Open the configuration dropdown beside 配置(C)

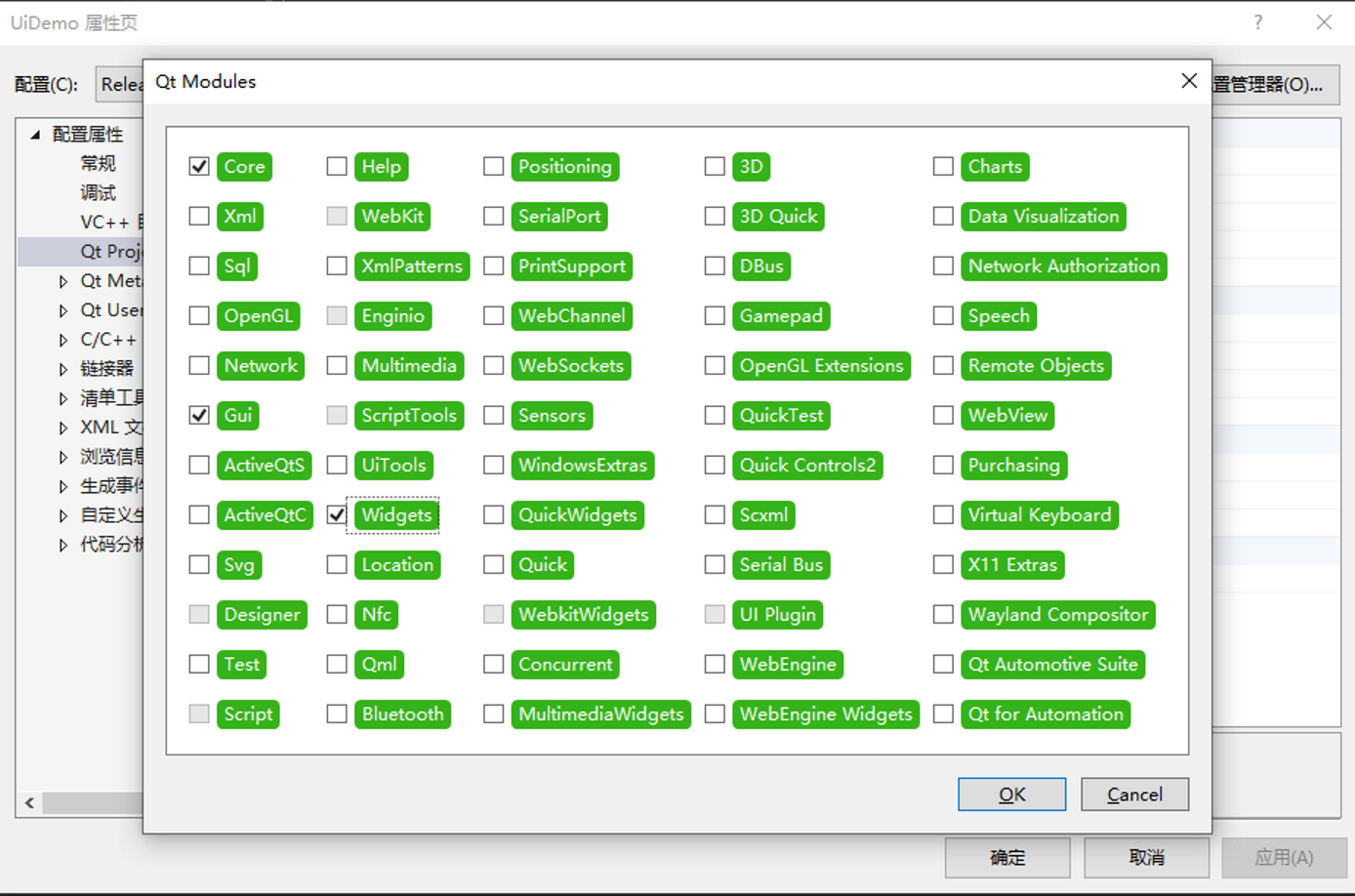(x=121, y=85)
